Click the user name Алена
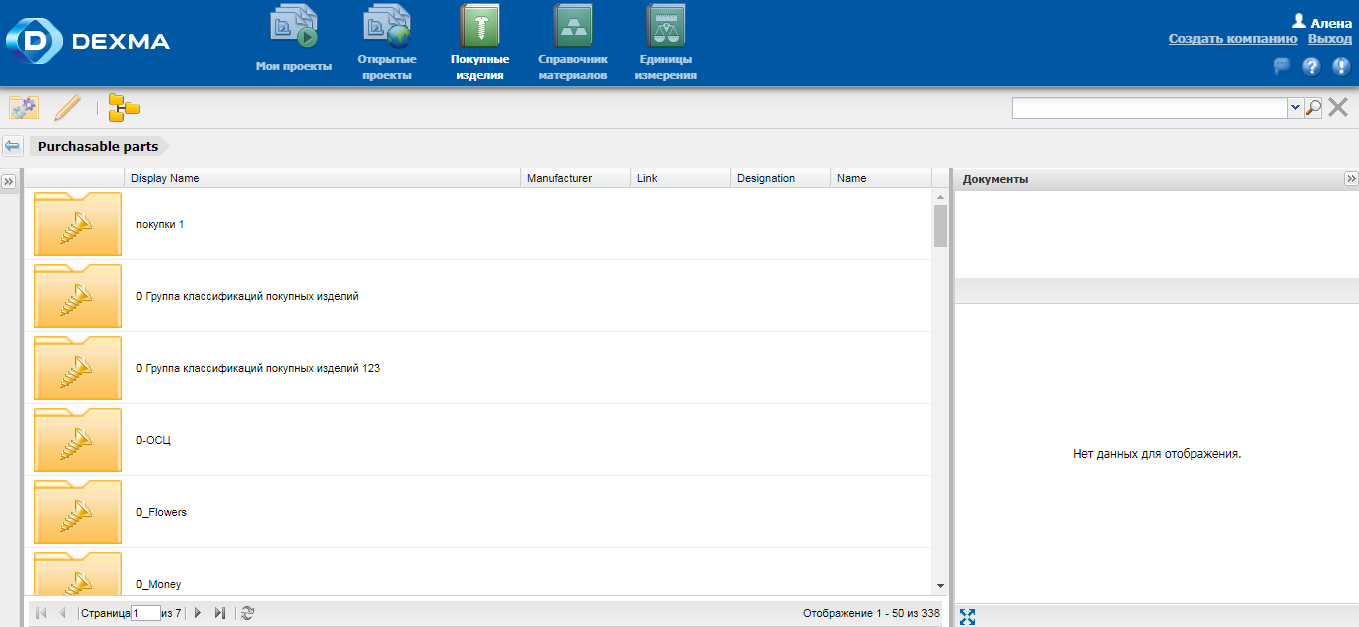The width and height of the screenshot is (1359, 627). pos(1331,23)
